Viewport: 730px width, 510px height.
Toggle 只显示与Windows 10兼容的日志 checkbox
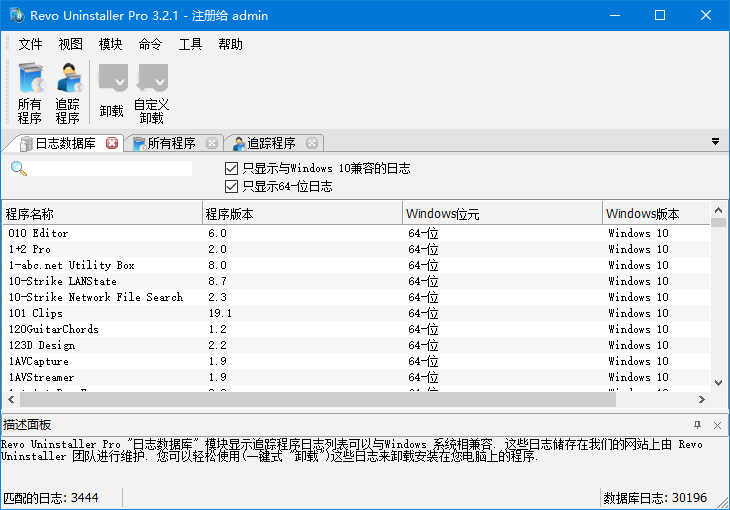(231, 168)
